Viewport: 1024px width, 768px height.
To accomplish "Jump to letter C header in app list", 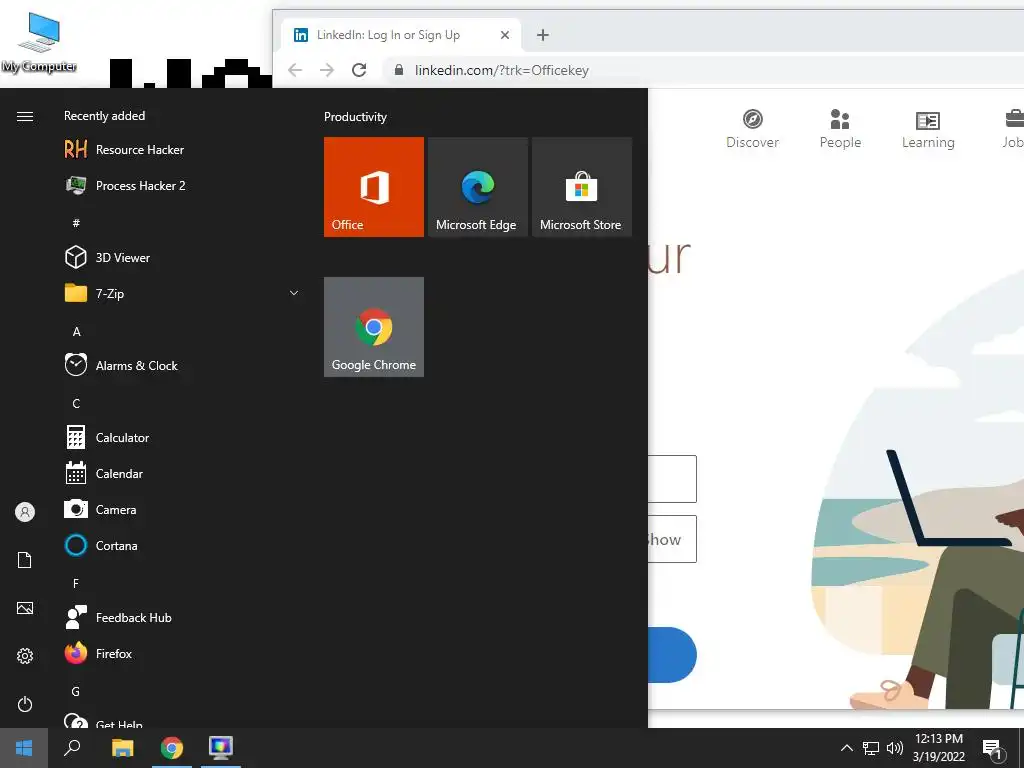I will click(x=76, y=404).
